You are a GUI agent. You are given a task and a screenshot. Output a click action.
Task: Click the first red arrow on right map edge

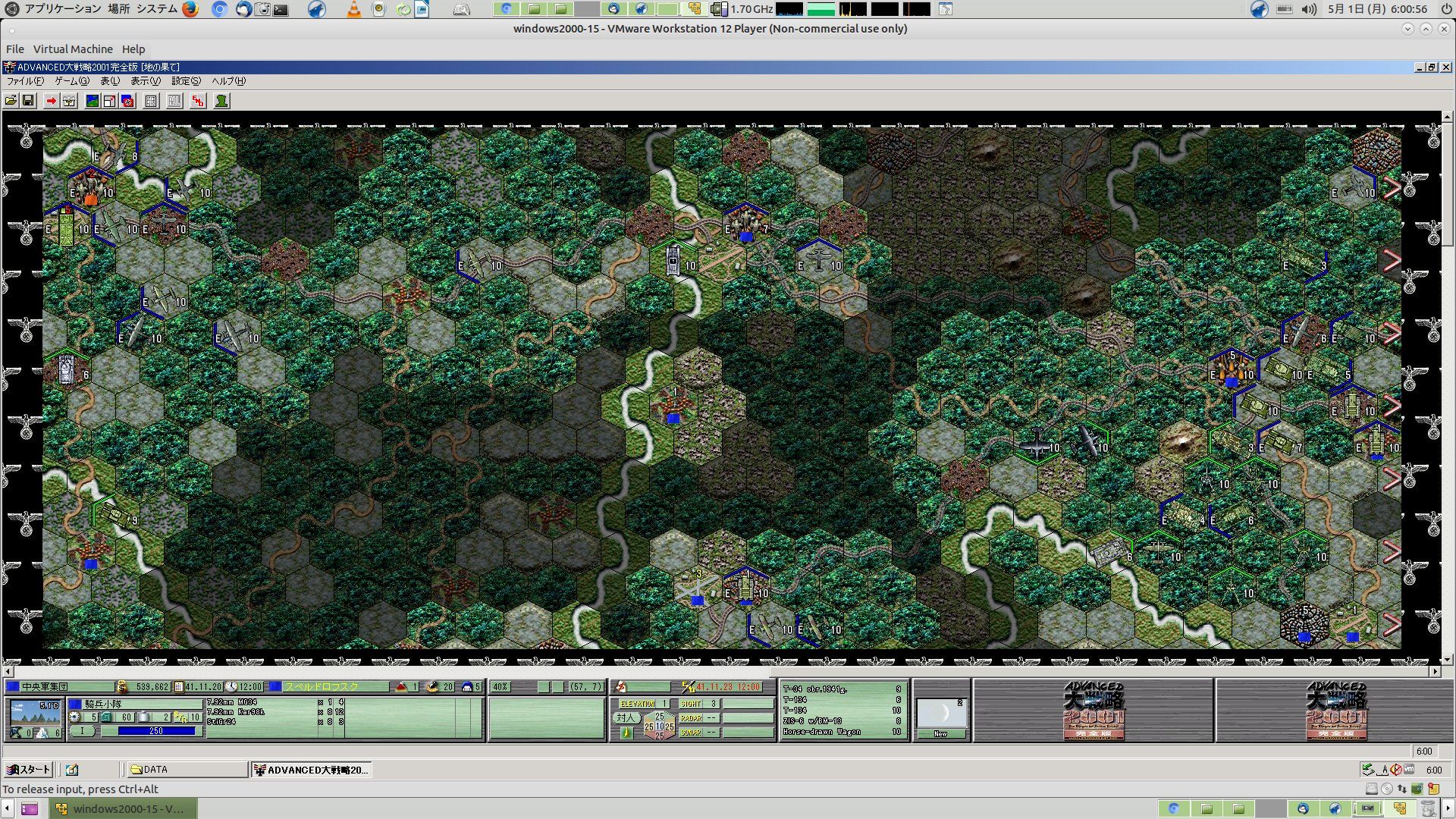pyautogui.click(x=1392, y=187)
